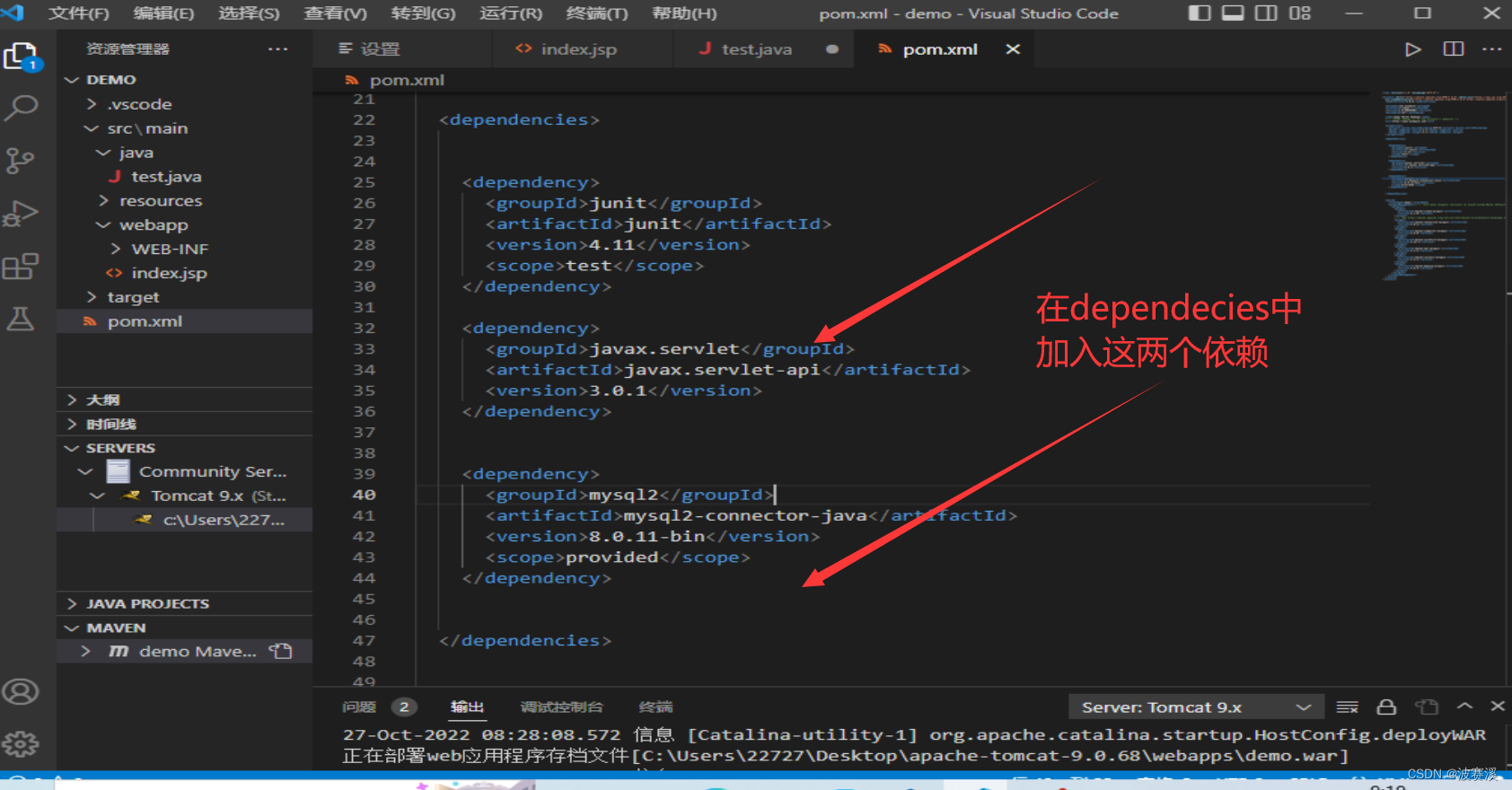Click line number 40 in the gutter
The image size is (1512, 790).
364,495
